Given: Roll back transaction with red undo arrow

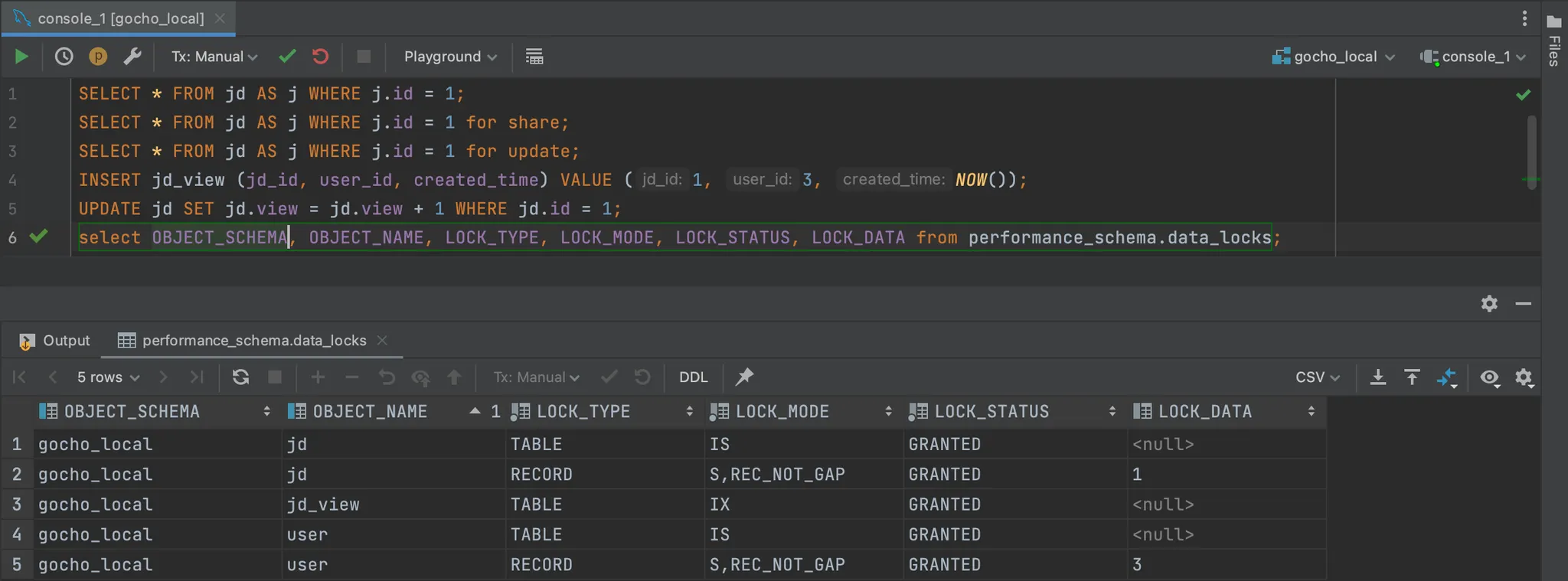Looking at the screenshot, I should (321, 57).
